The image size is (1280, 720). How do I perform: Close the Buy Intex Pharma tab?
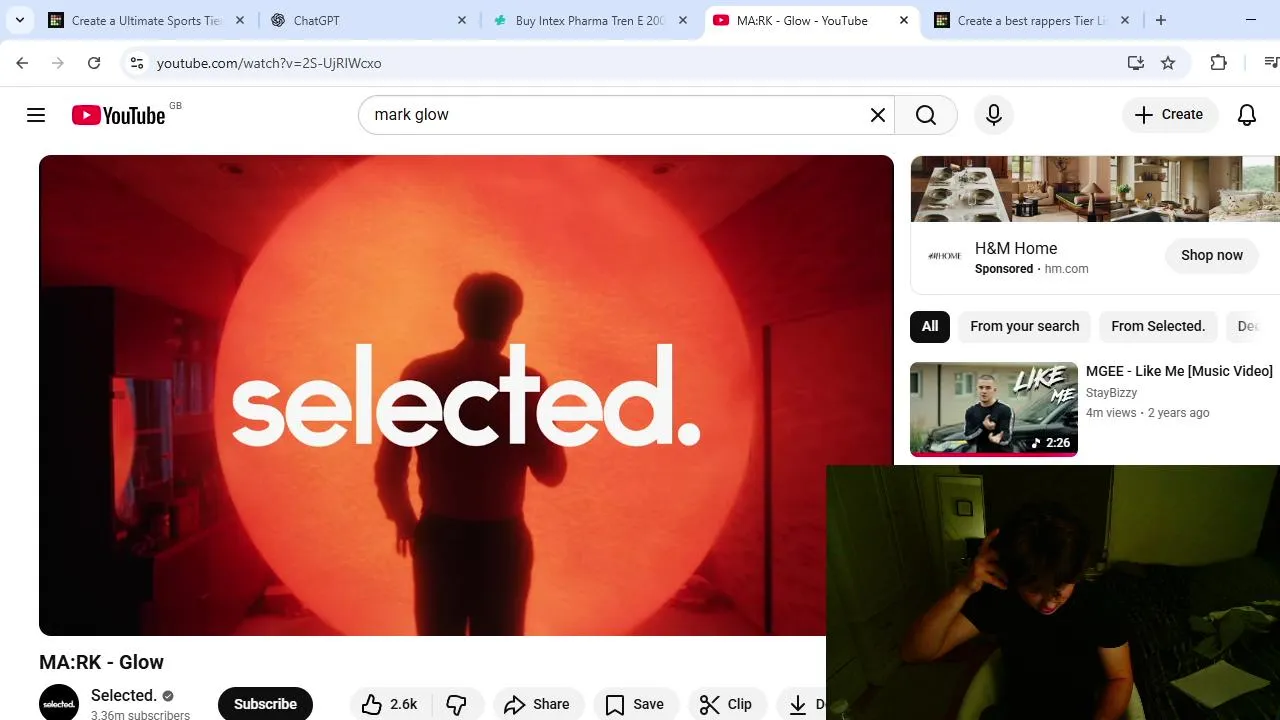pos(684,20)
